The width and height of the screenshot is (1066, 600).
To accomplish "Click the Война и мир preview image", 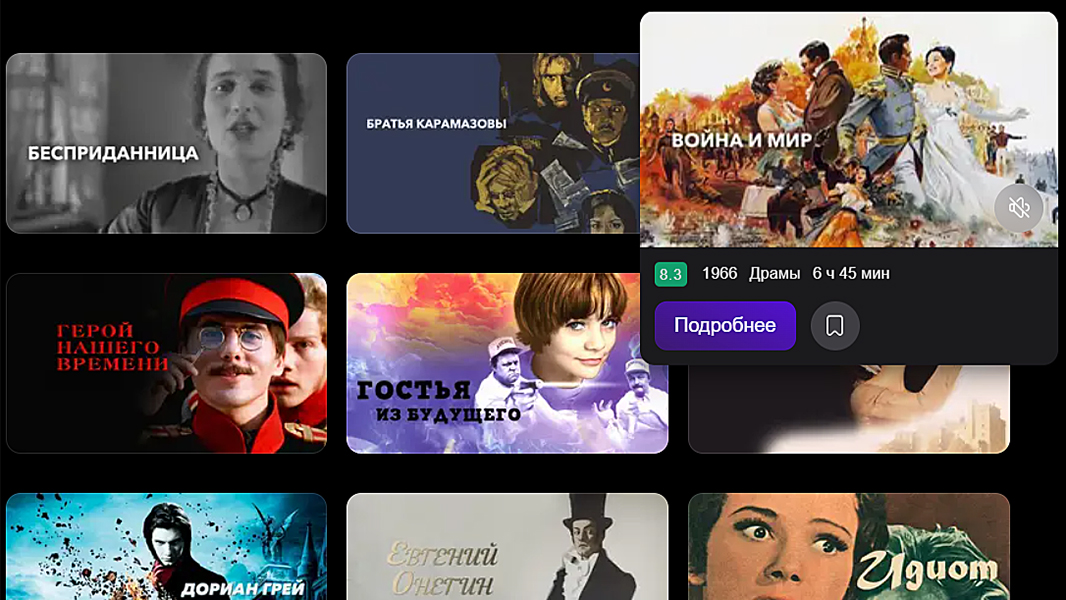I will point(849,129).
